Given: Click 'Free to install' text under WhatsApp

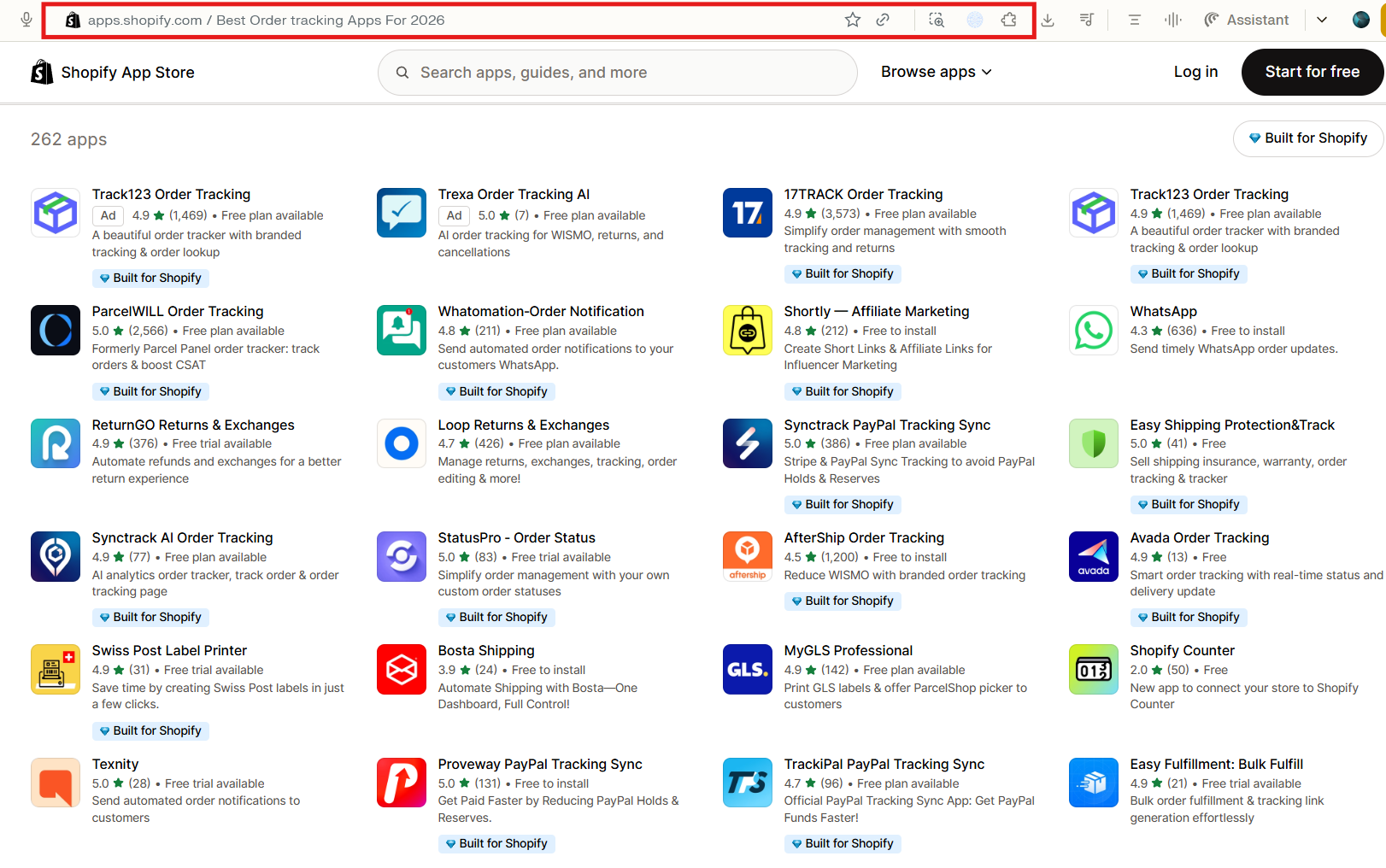Looking at the screenshot, I should (1248, 331).
